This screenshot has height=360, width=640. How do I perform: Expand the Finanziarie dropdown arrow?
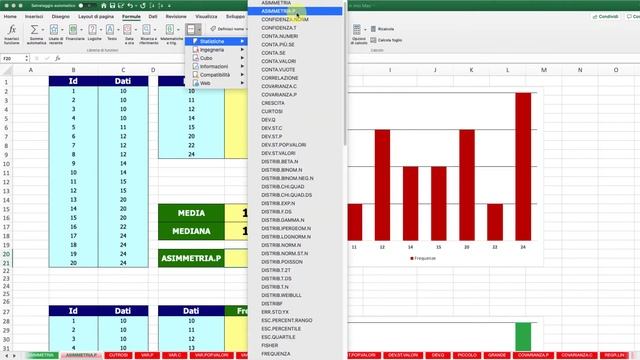pos(81,29)
